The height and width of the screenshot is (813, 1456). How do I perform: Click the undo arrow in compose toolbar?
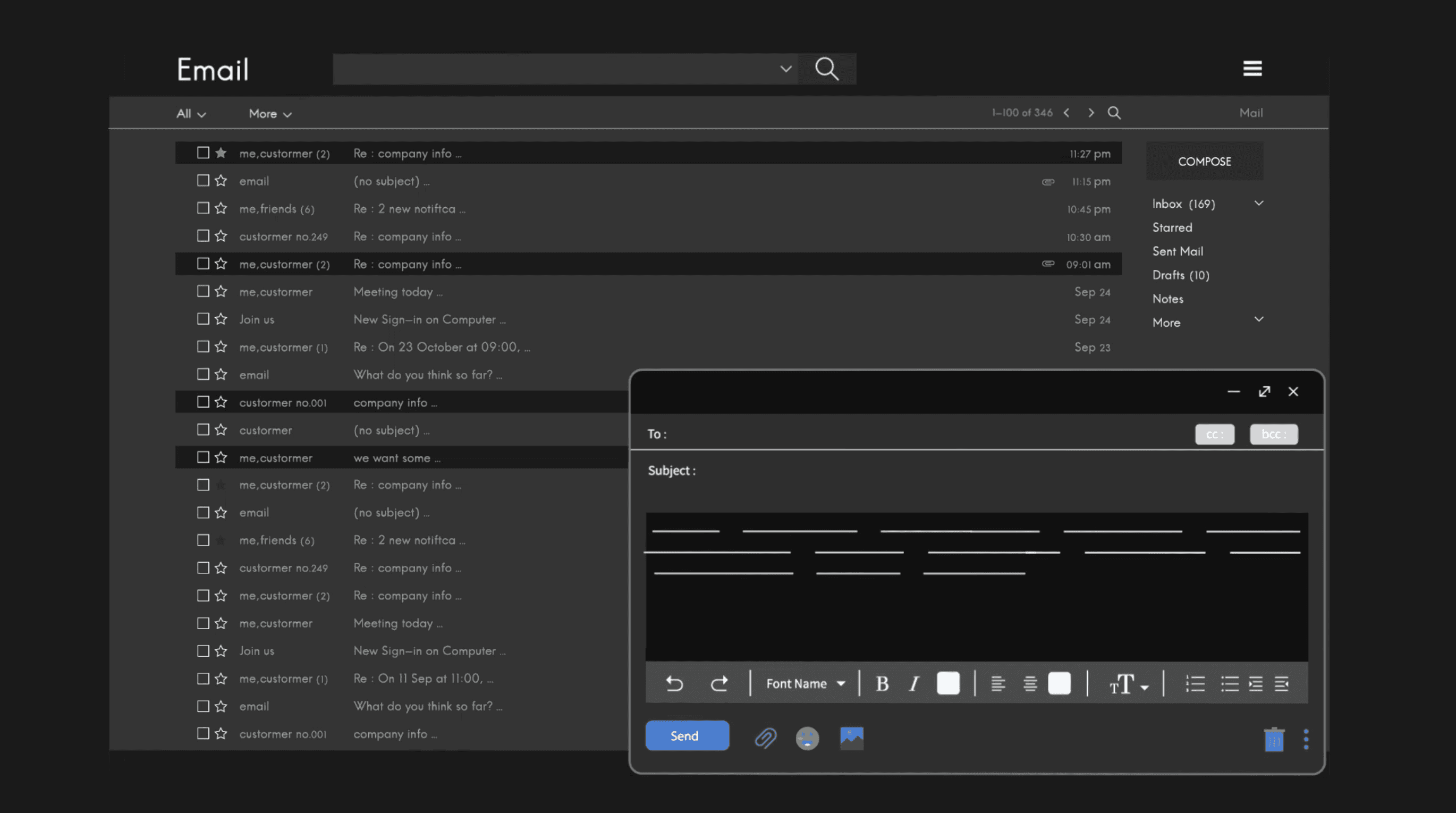[x=674, y=683]
